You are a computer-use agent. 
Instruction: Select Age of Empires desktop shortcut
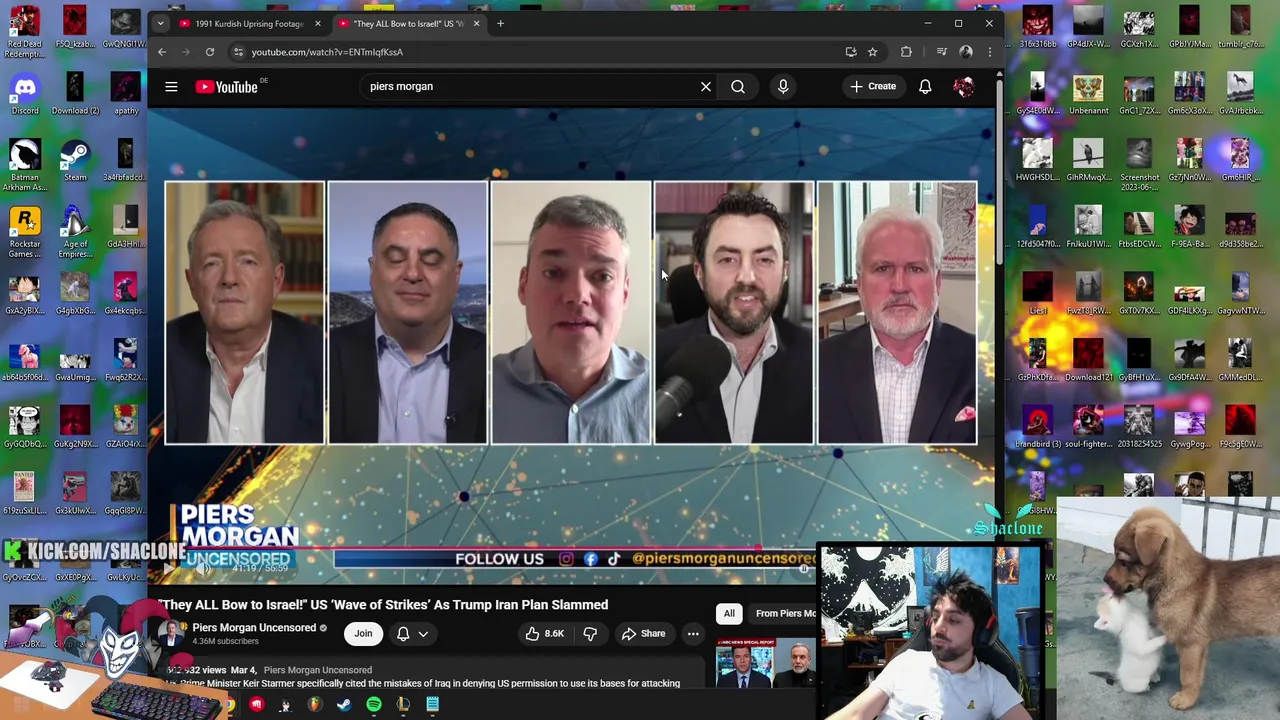[x=75, y=232]
